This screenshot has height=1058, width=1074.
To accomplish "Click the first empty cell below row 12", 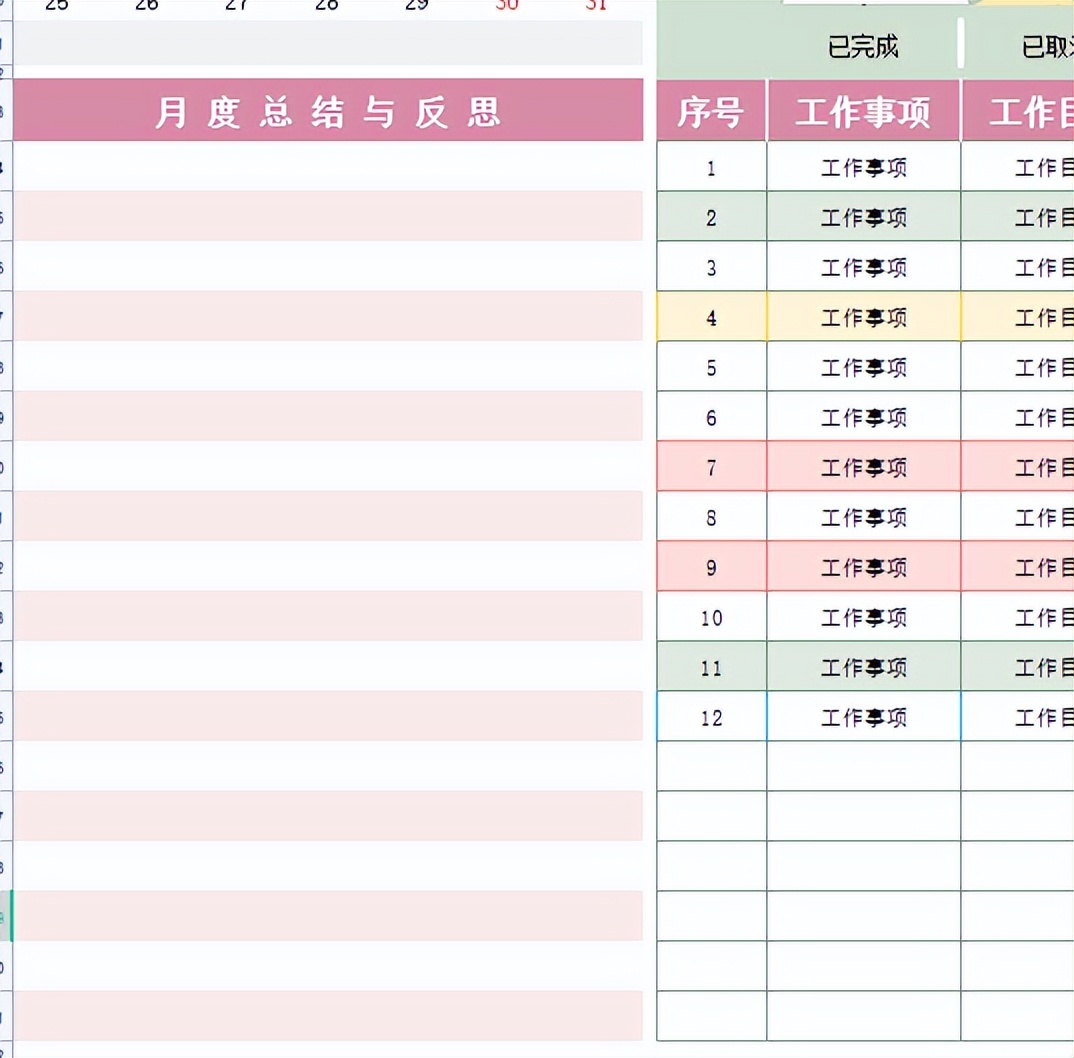I will [x=863, y=766].
